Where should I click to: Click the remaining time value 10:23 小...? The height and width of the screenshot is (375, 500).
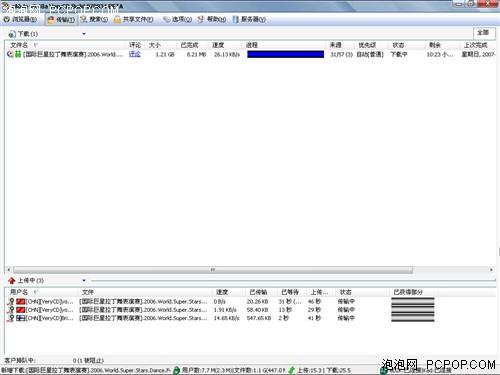[440, 54]
